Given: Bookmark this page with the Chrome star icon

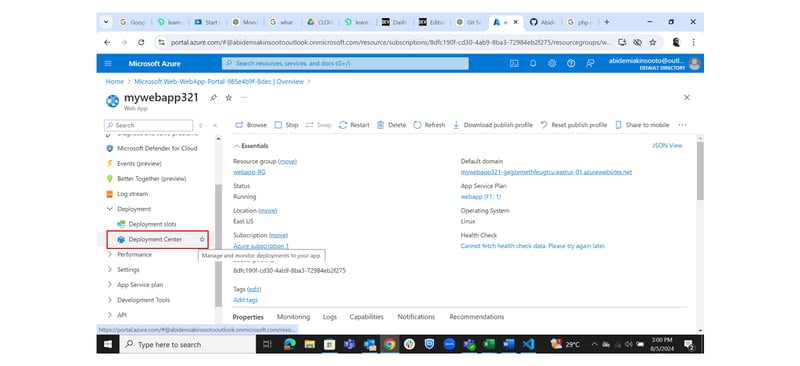Looking at the screenshot, I should click(653, 42).
